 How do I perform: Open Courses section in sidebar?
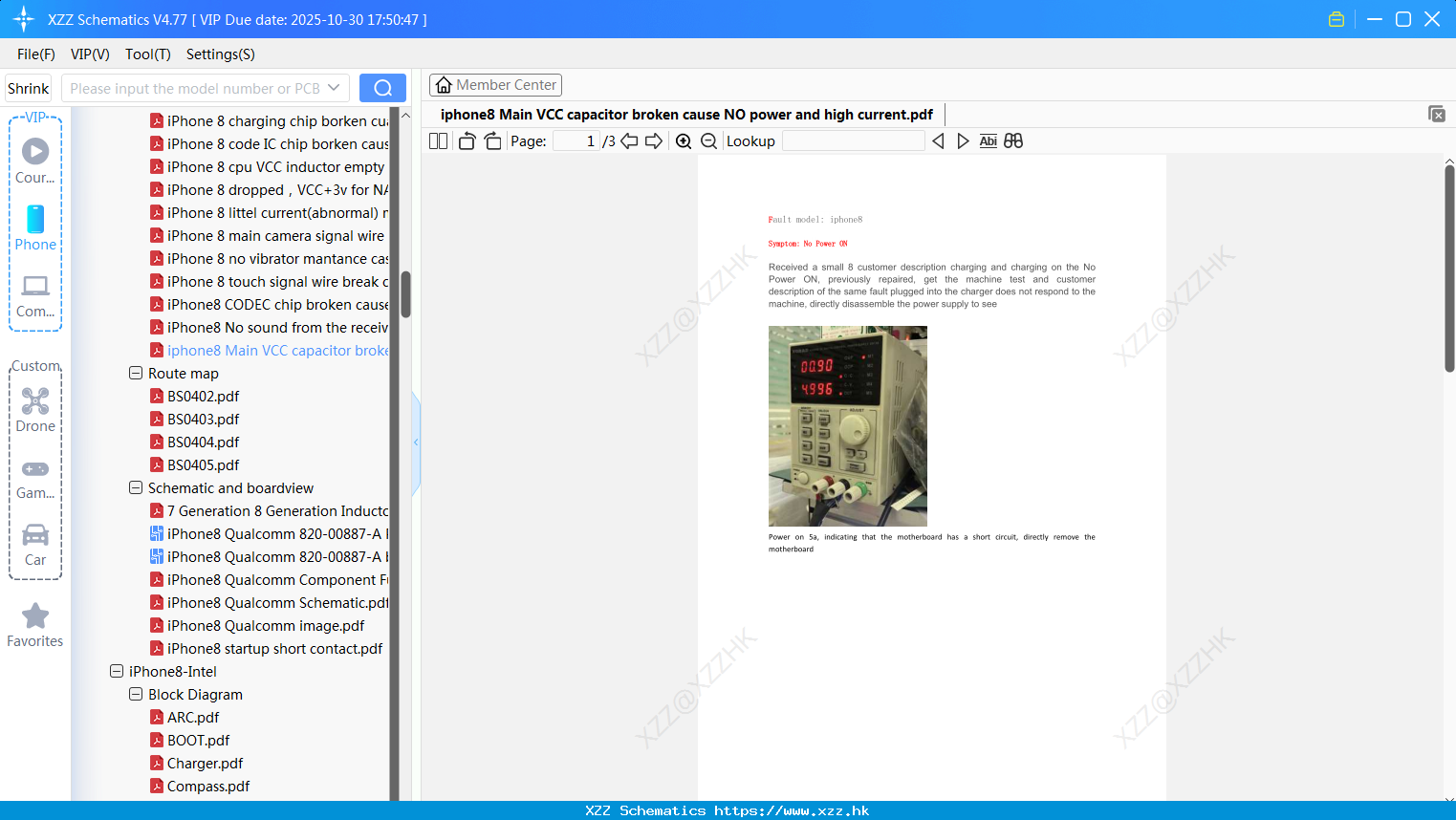pyautogui.click(x=35, y=161)
